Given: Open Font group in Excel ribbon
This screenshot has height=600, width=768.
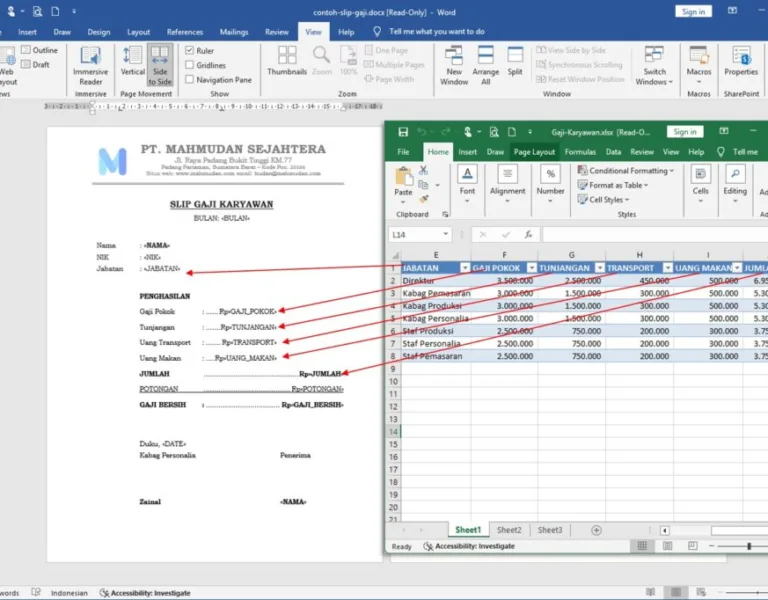Looking at the screenshot, I should coord(467,184).
